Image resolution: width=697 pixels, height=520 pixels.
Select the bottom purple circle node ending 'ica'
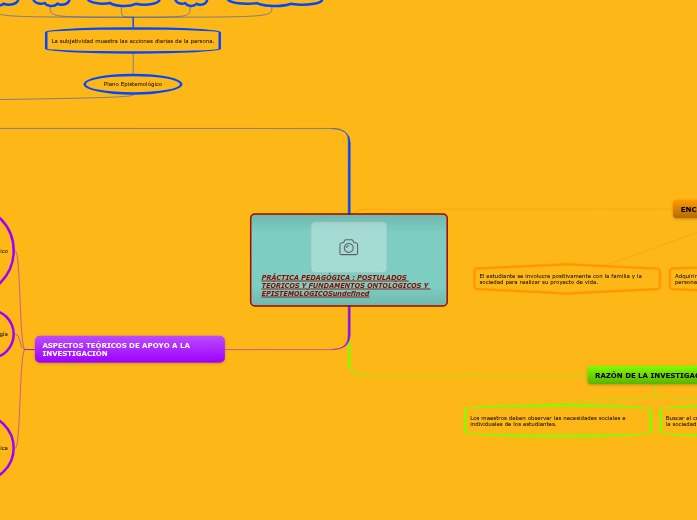pyautogui.click(x=3, y=448)
